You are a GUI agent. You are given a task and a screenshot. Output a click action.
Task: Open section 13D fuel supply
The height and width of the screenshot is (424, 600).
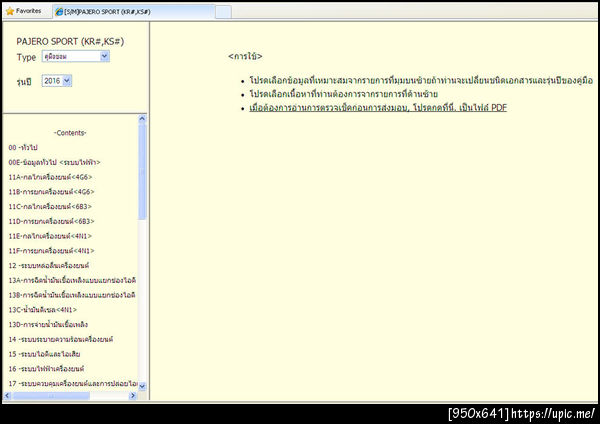click(48, 325)
